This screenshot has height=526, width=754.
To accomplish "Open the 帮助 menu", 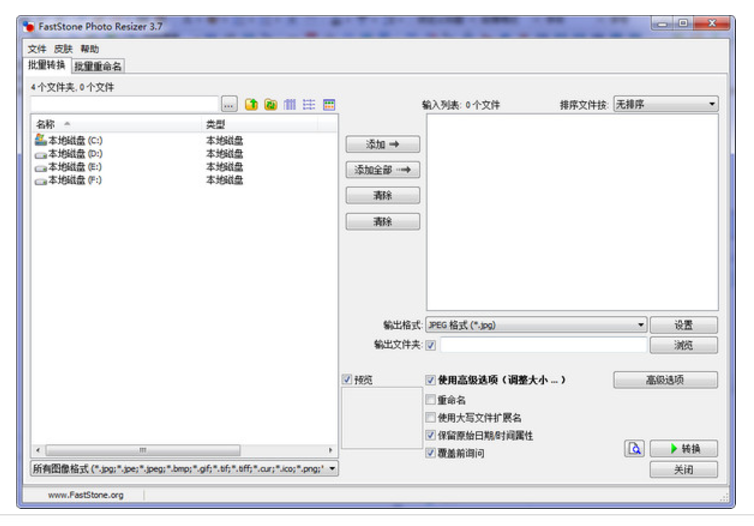I will pos(89,49).
